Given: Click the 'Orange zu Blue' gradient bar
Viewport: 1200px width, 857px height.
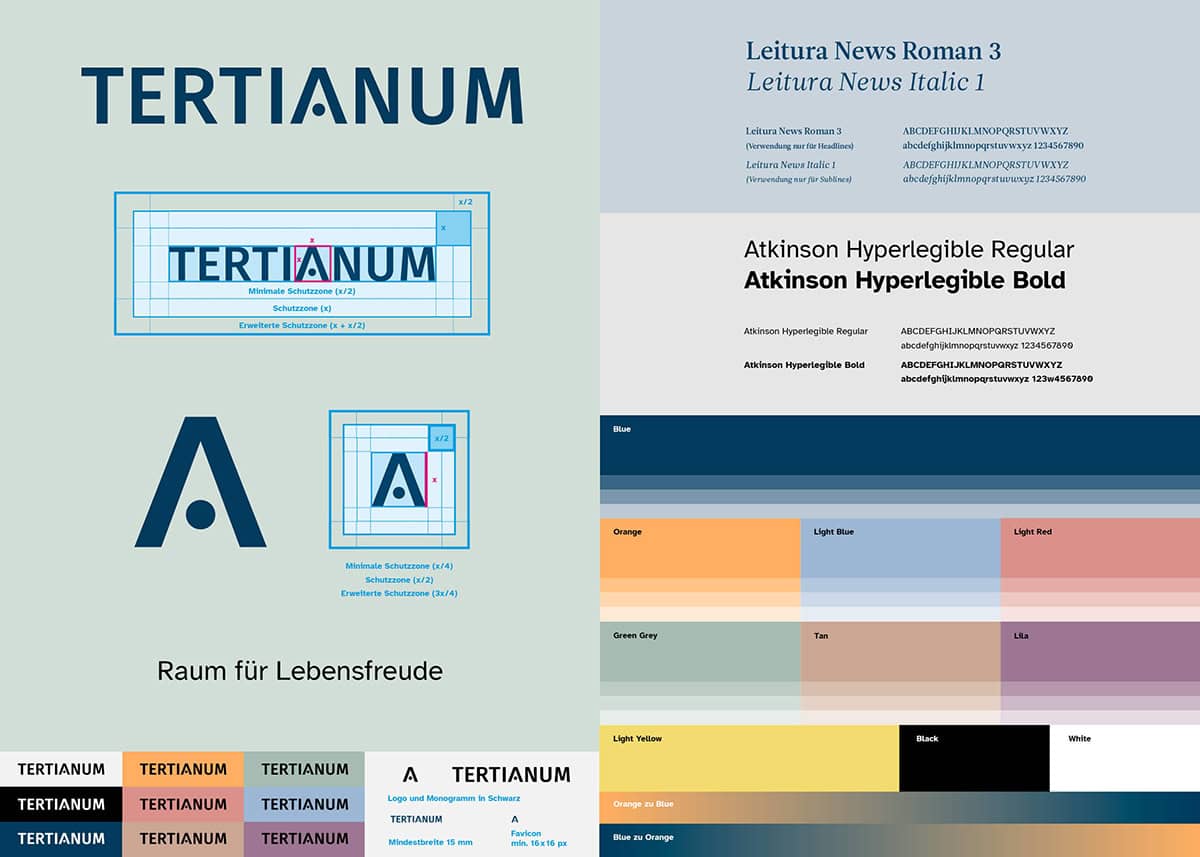Looking at the screenshot, I should tap(900, 807).
